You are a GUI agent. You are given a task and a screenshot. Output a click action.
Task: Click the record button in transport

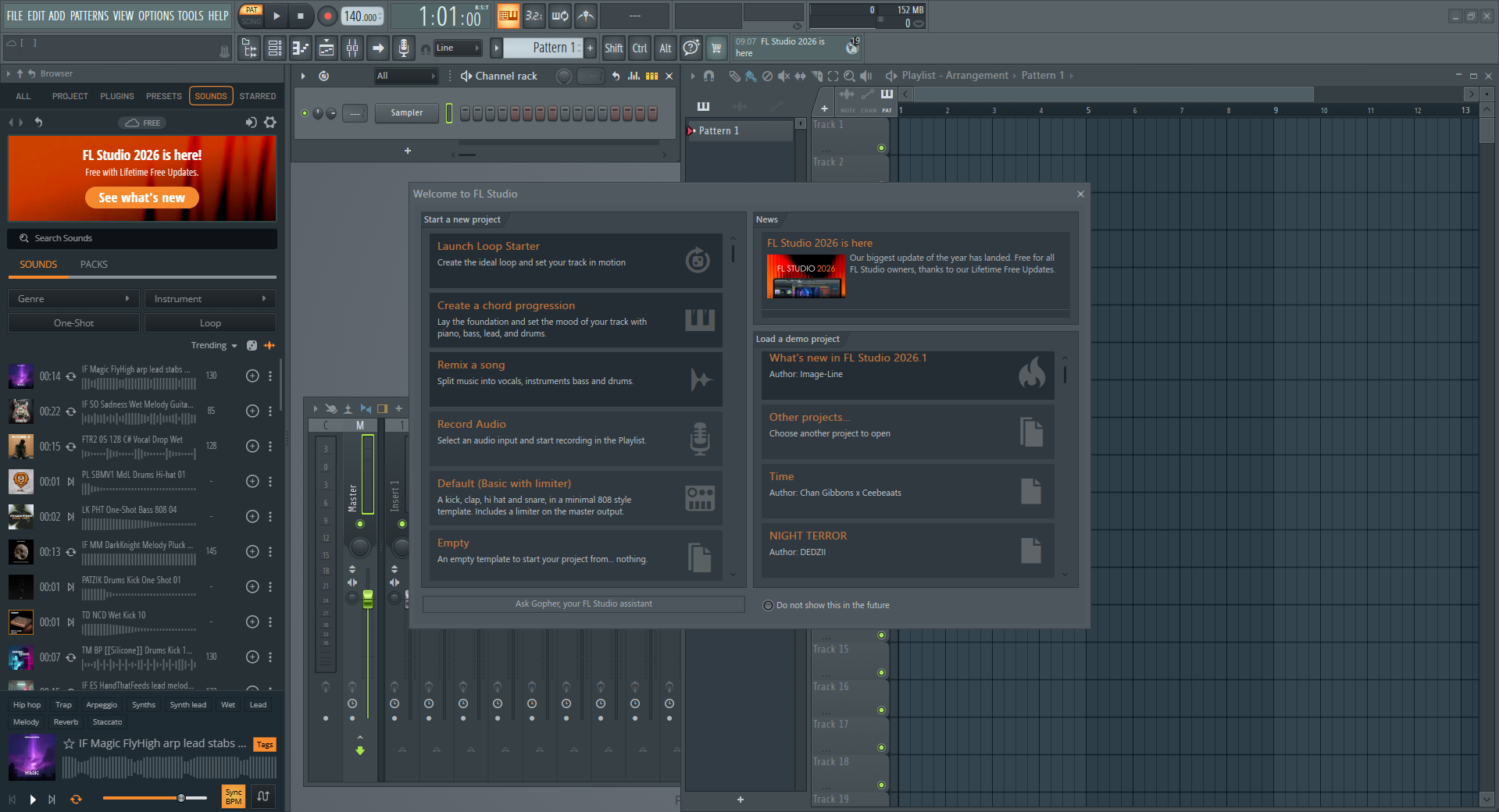[327, 16]
